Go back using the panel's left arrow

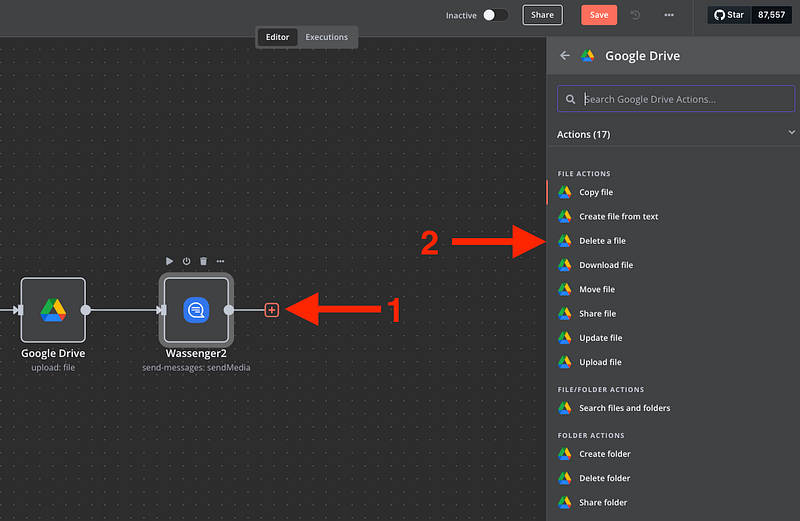565,56
